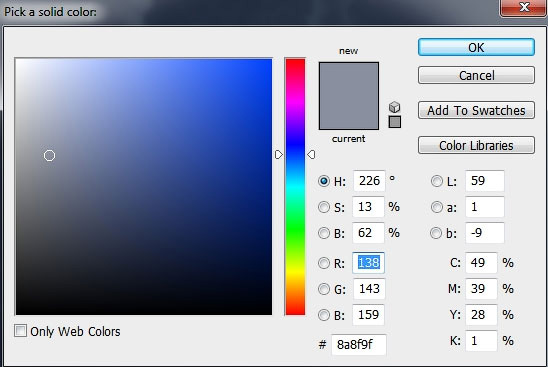This screenshot has height=367, width=548.
Task: Click the hex field 8a8f9f
Action: [359, 345]
